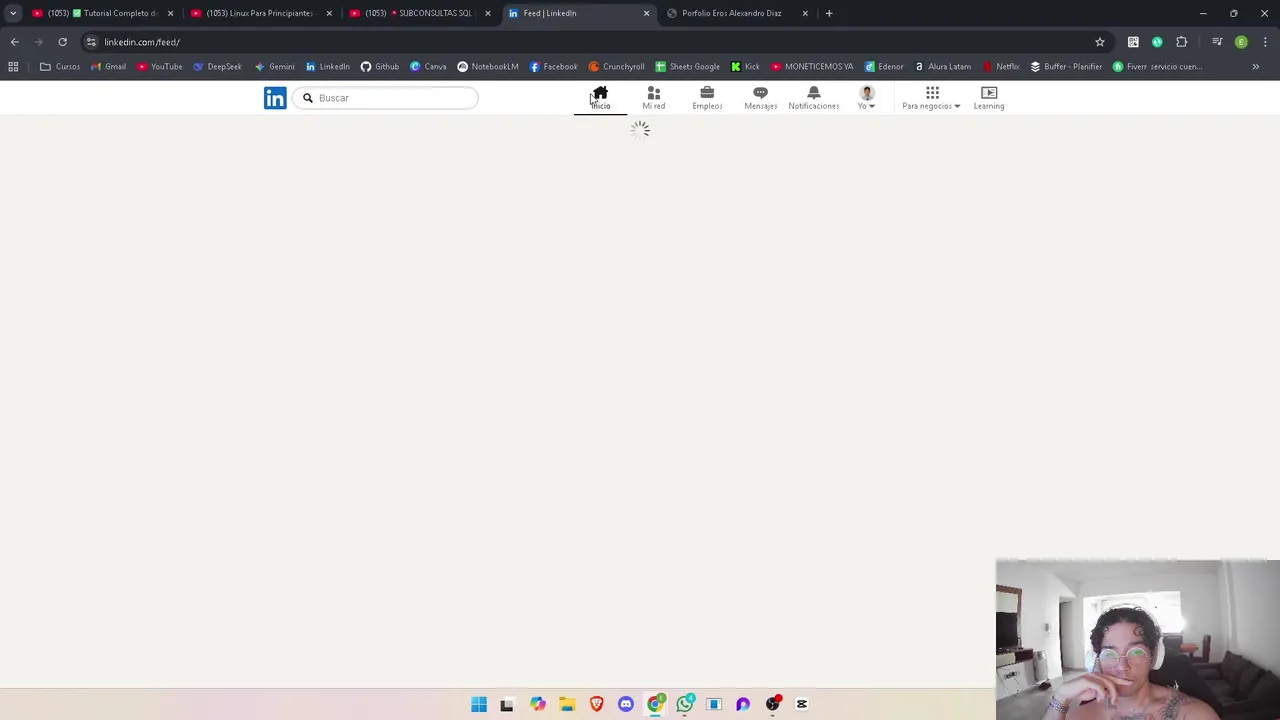This screenshot has width=1280, height=720.
Task: Open the Github bookmark
Action: pos(380,67)
